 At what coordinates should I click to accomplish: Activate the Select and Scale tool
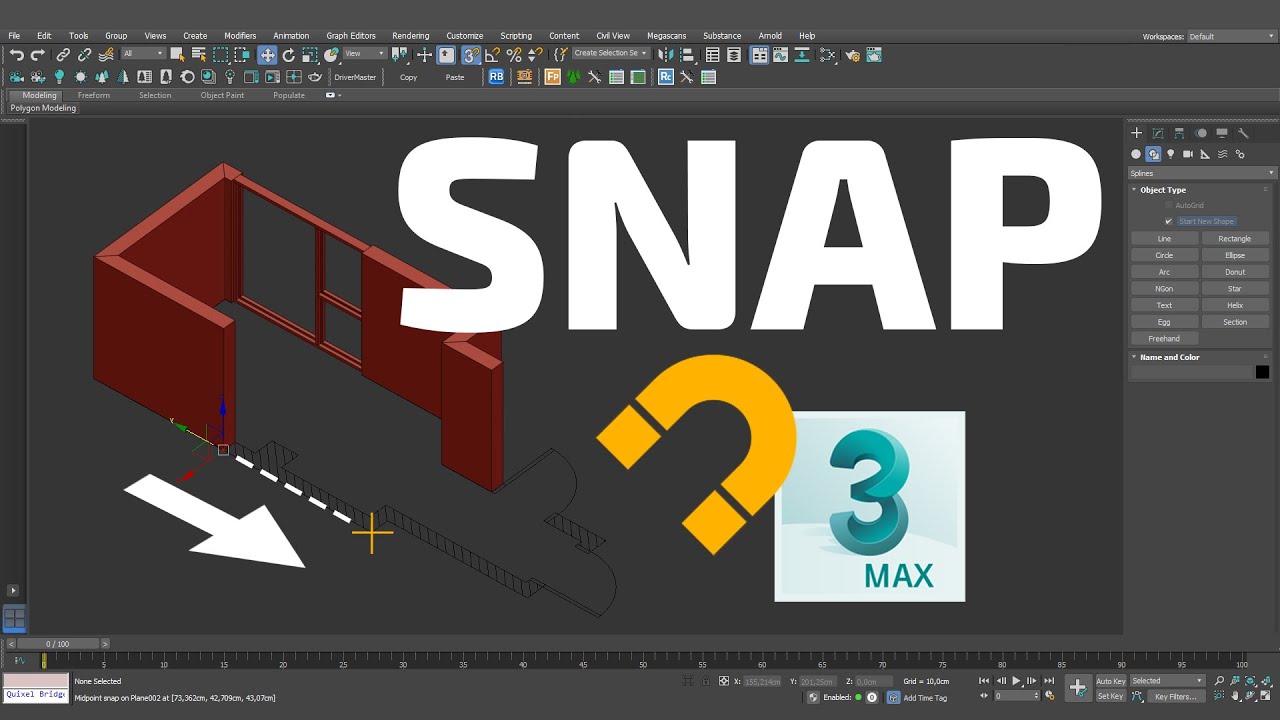(x=310, y=55)
